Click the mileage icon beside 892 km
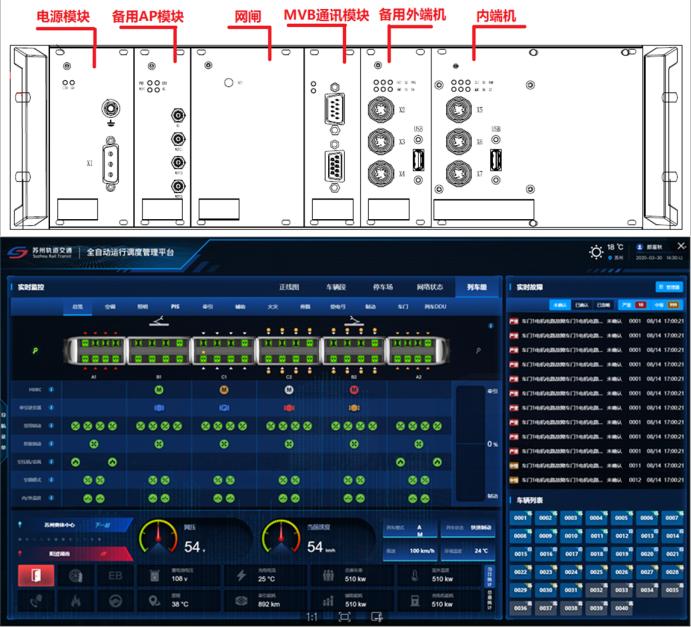Screen dimensions: 691x627 (x=241, y=601)
